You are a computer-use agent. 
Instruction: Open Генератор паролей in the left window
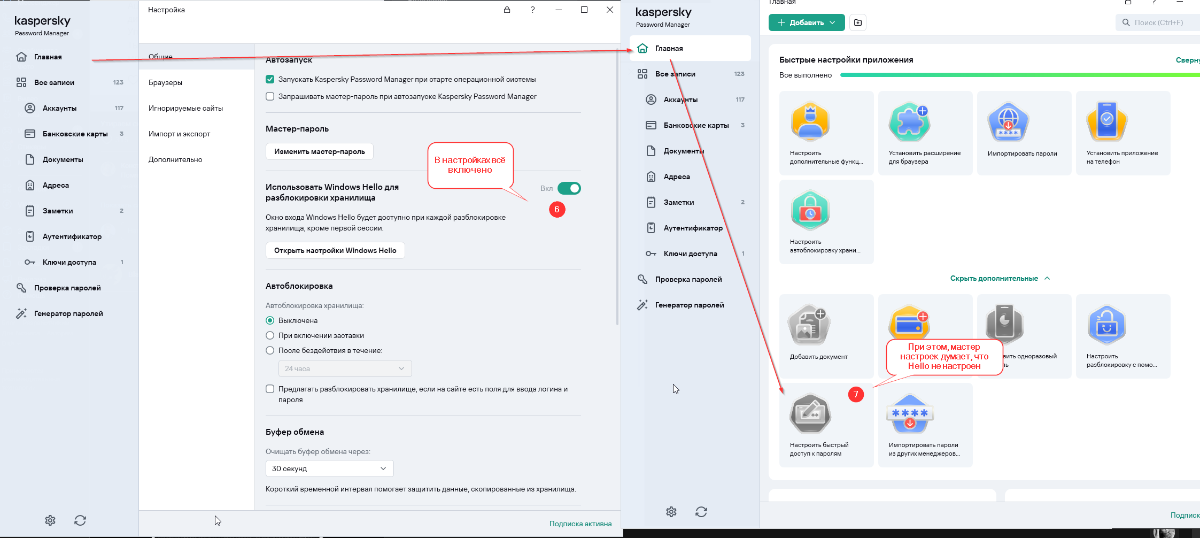[68, 313]
